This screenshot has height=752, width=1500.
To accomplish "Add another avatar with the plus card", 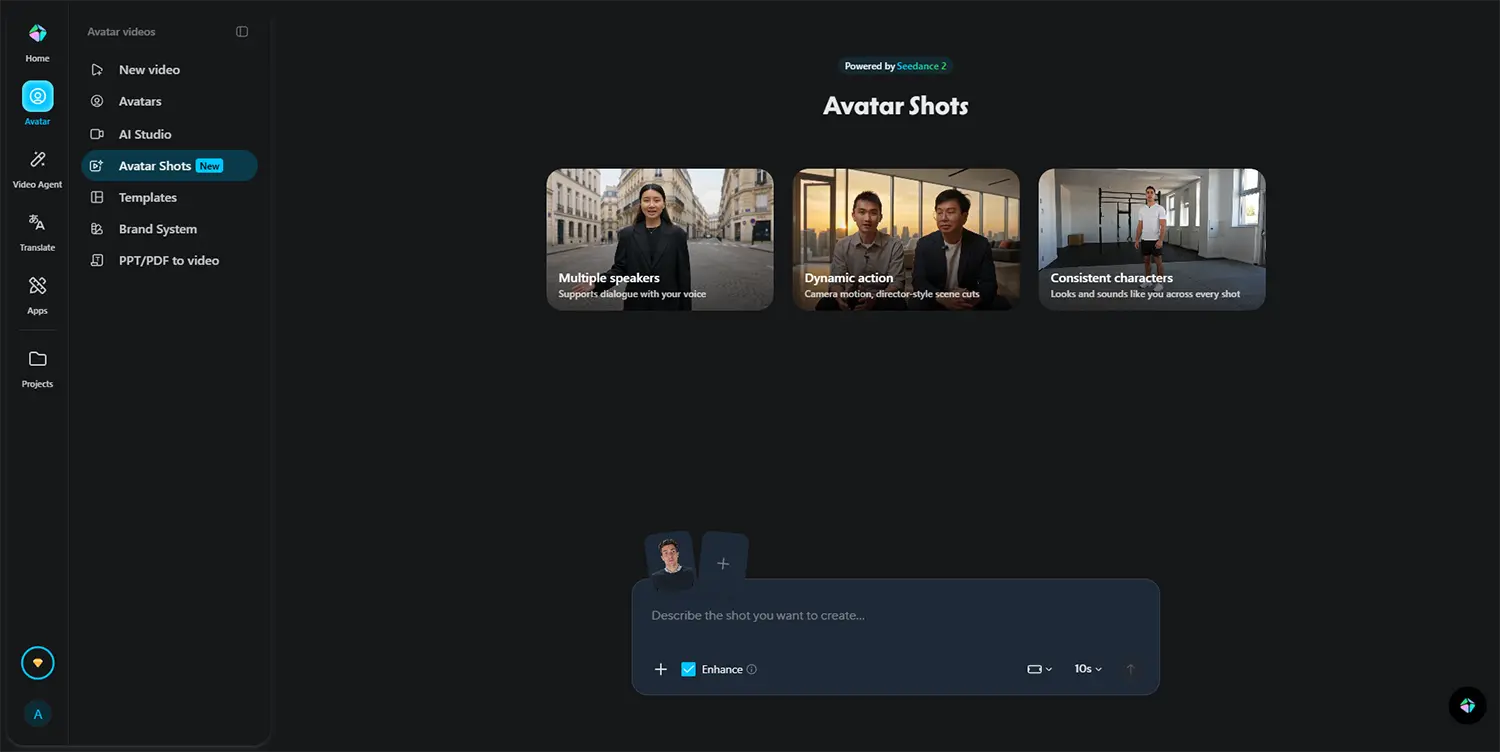I will coord(723,564).
